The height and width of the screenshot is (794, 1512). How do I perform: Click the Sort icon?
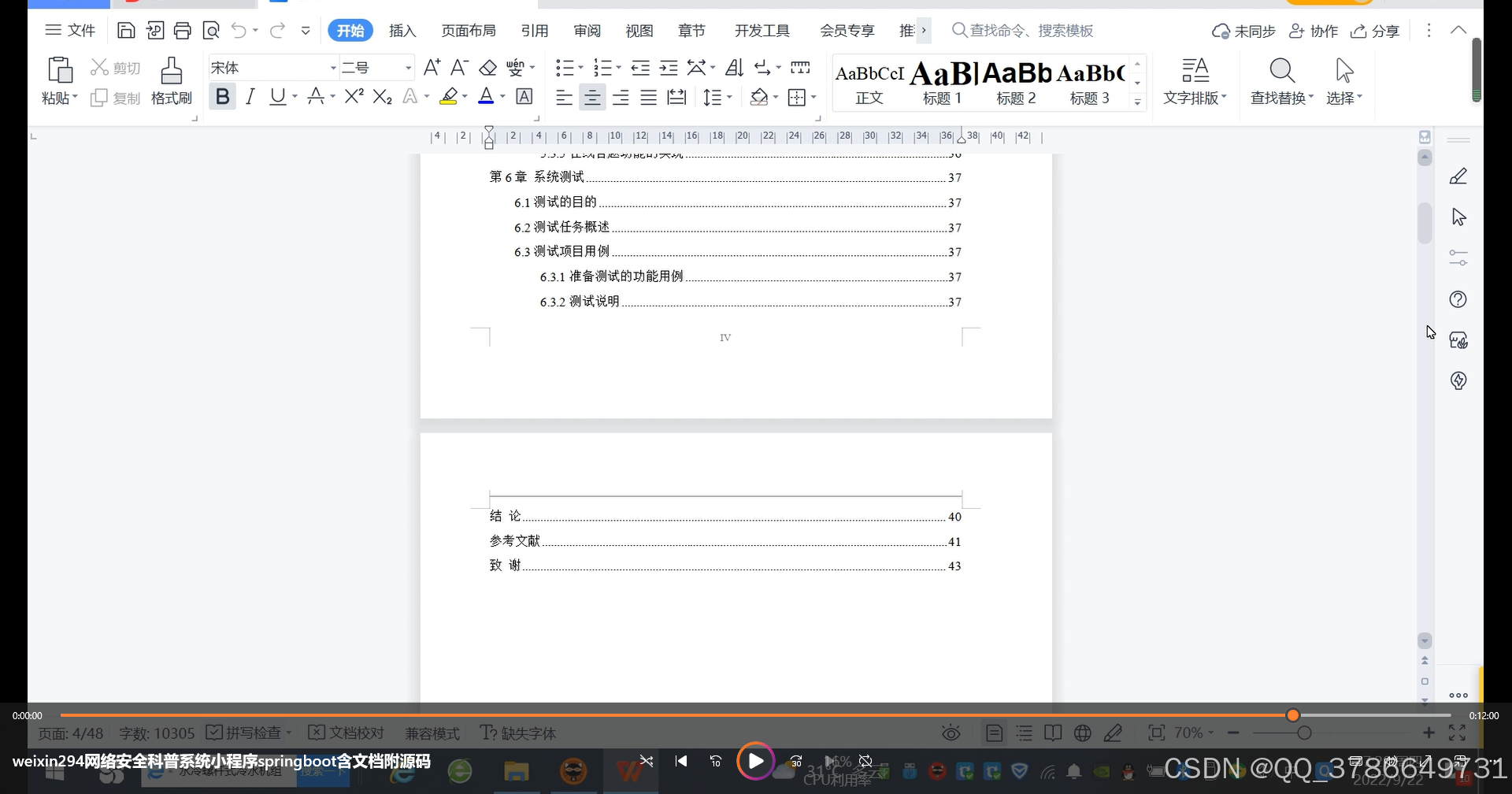point(734,68)
